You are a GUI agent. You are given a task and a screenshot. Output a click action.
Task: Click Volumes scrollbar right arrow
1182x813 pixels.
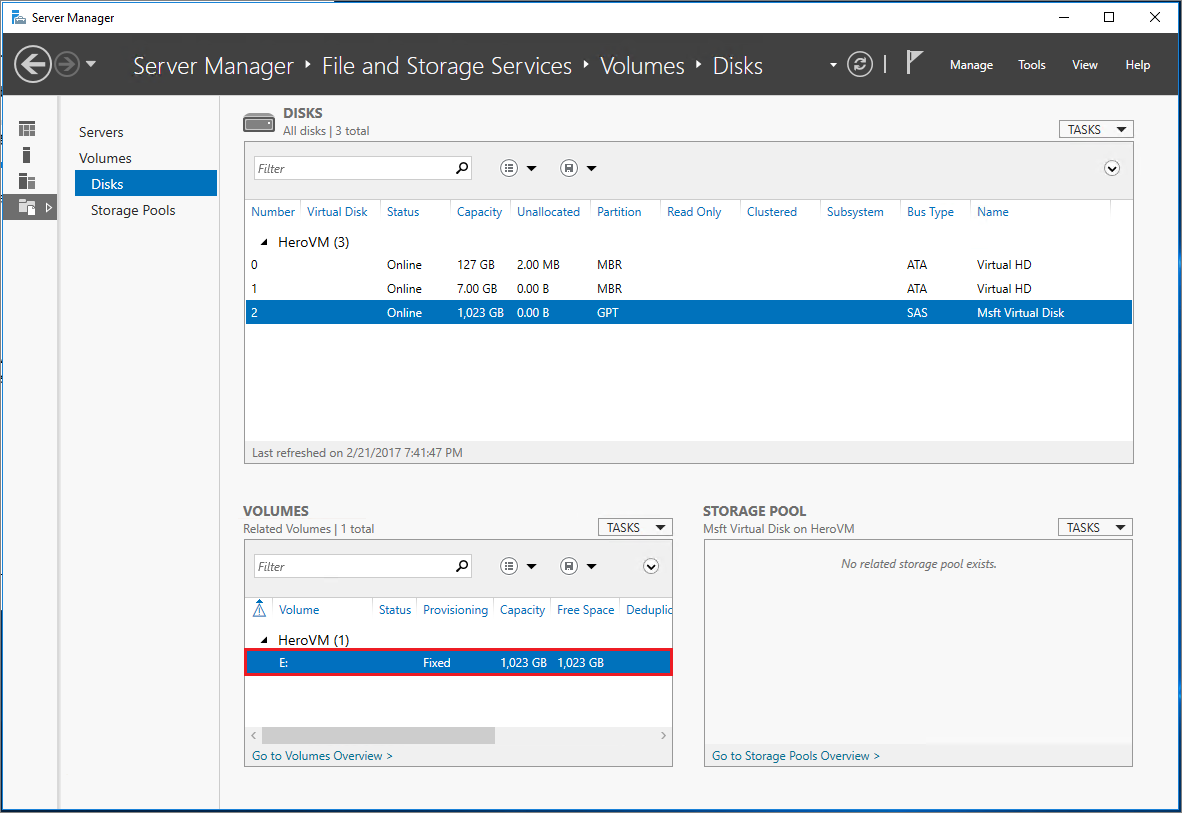(x=663, y=735)
